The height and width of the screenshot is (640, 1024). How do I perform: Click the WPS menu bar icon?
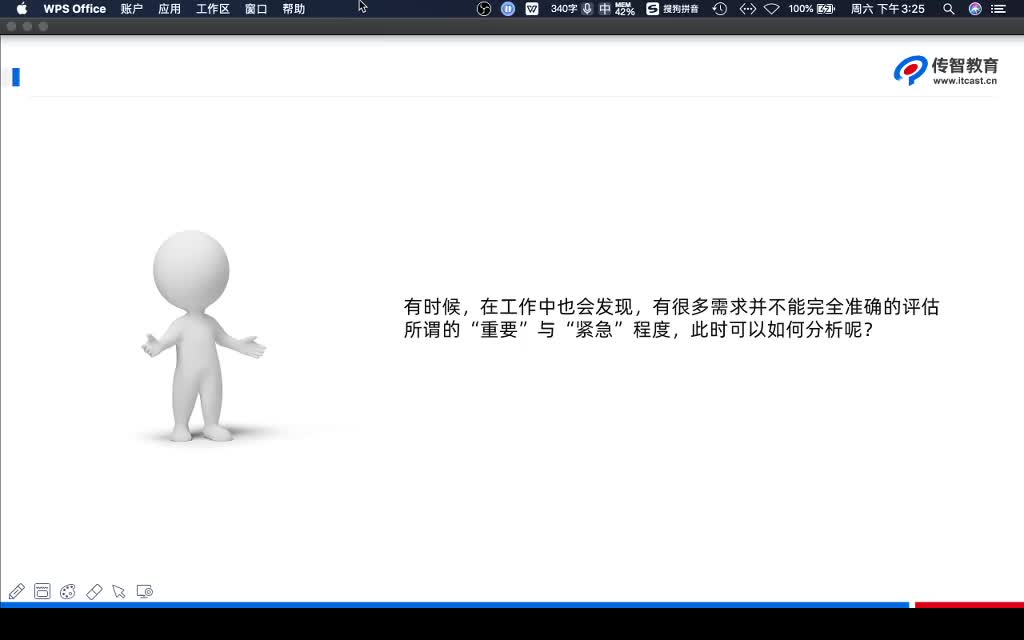[x=532, y=8]
